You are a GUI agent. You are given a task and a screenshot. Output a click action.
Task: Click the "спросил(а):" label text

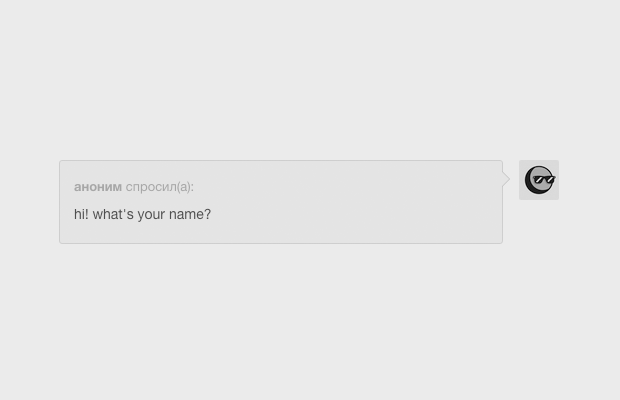click(159, 187)
